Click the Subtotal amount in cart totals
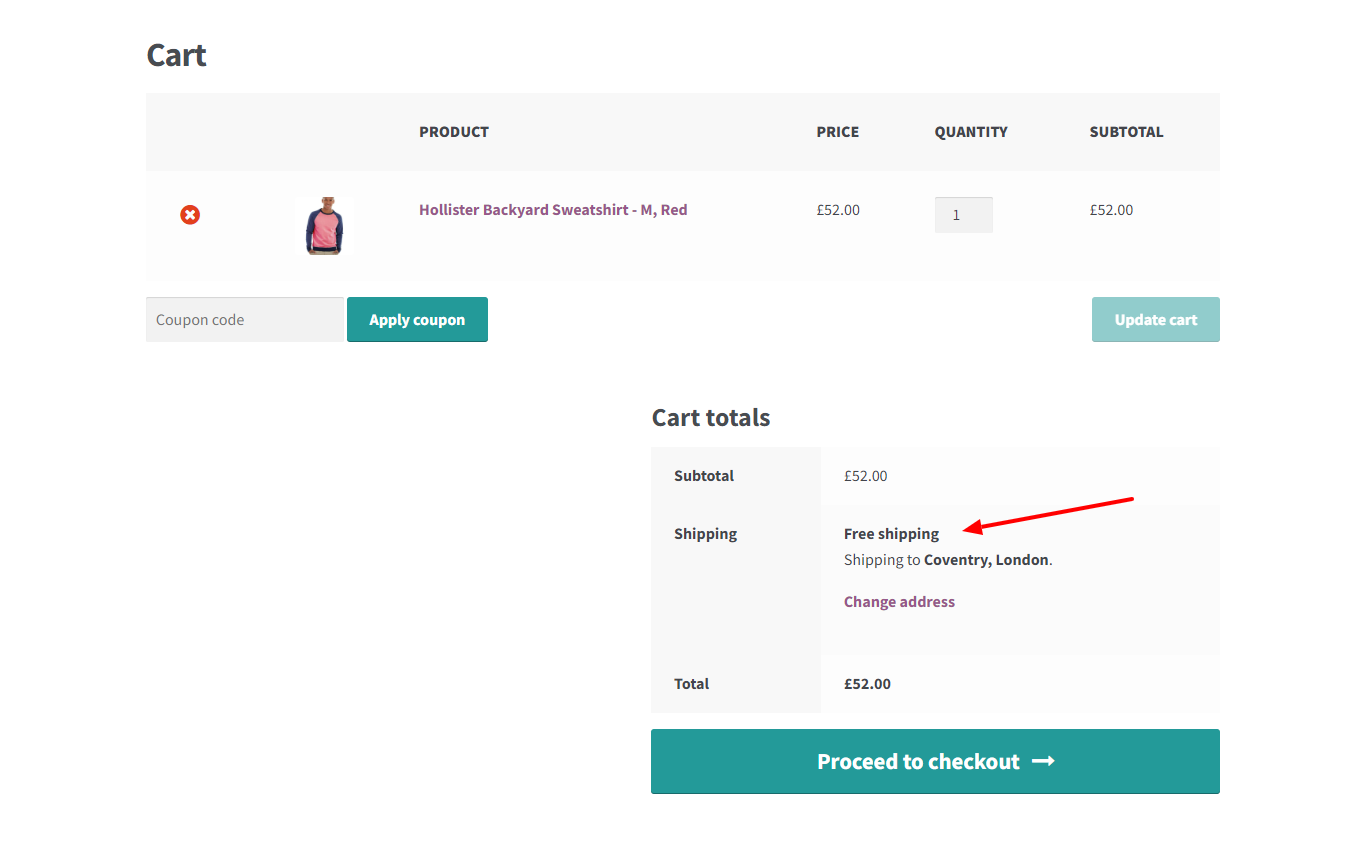Viewport: 1366px width, 854px height. point(865,475)
